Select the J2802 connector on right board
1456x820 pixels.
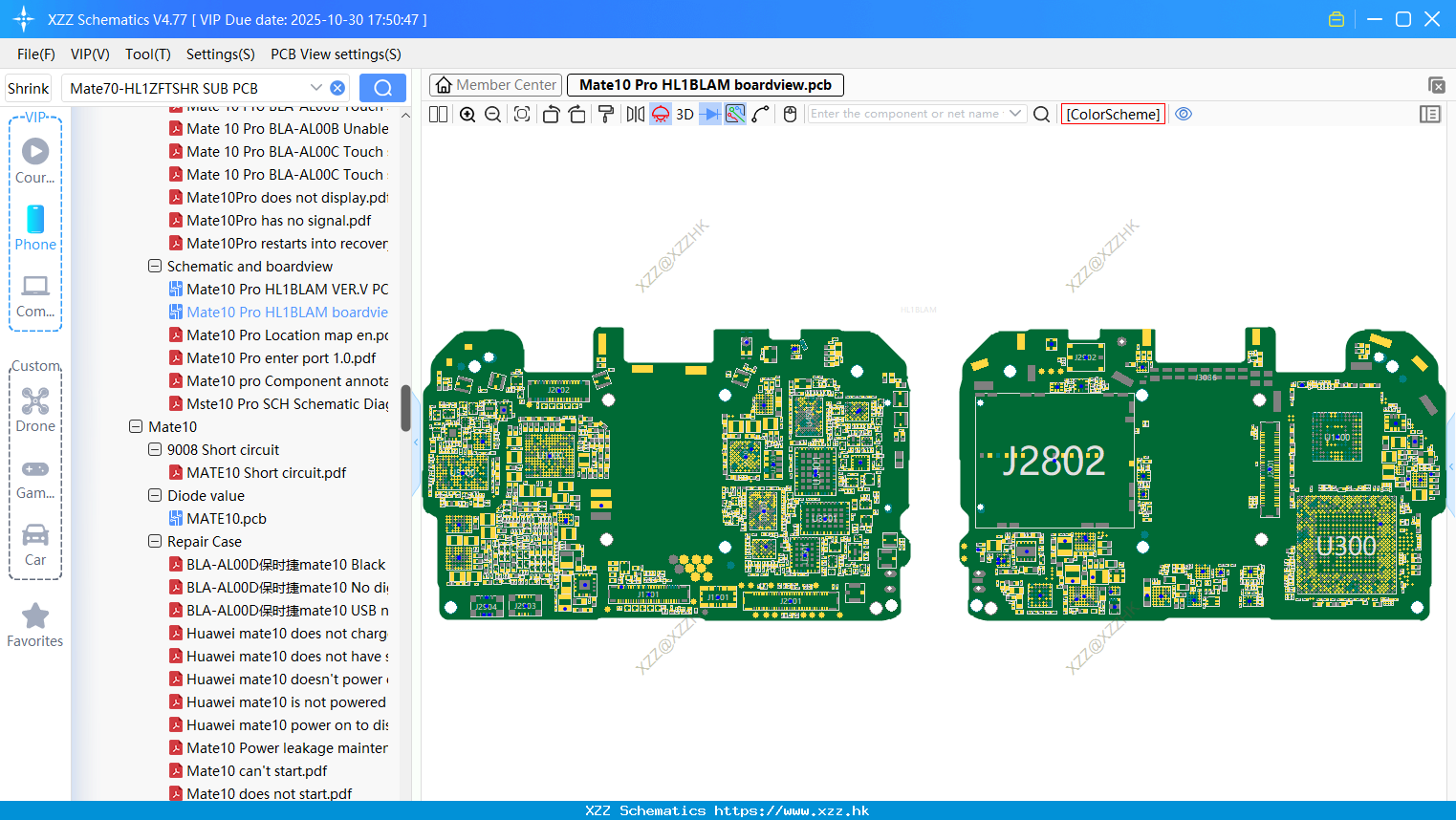tap(1054, 461)
